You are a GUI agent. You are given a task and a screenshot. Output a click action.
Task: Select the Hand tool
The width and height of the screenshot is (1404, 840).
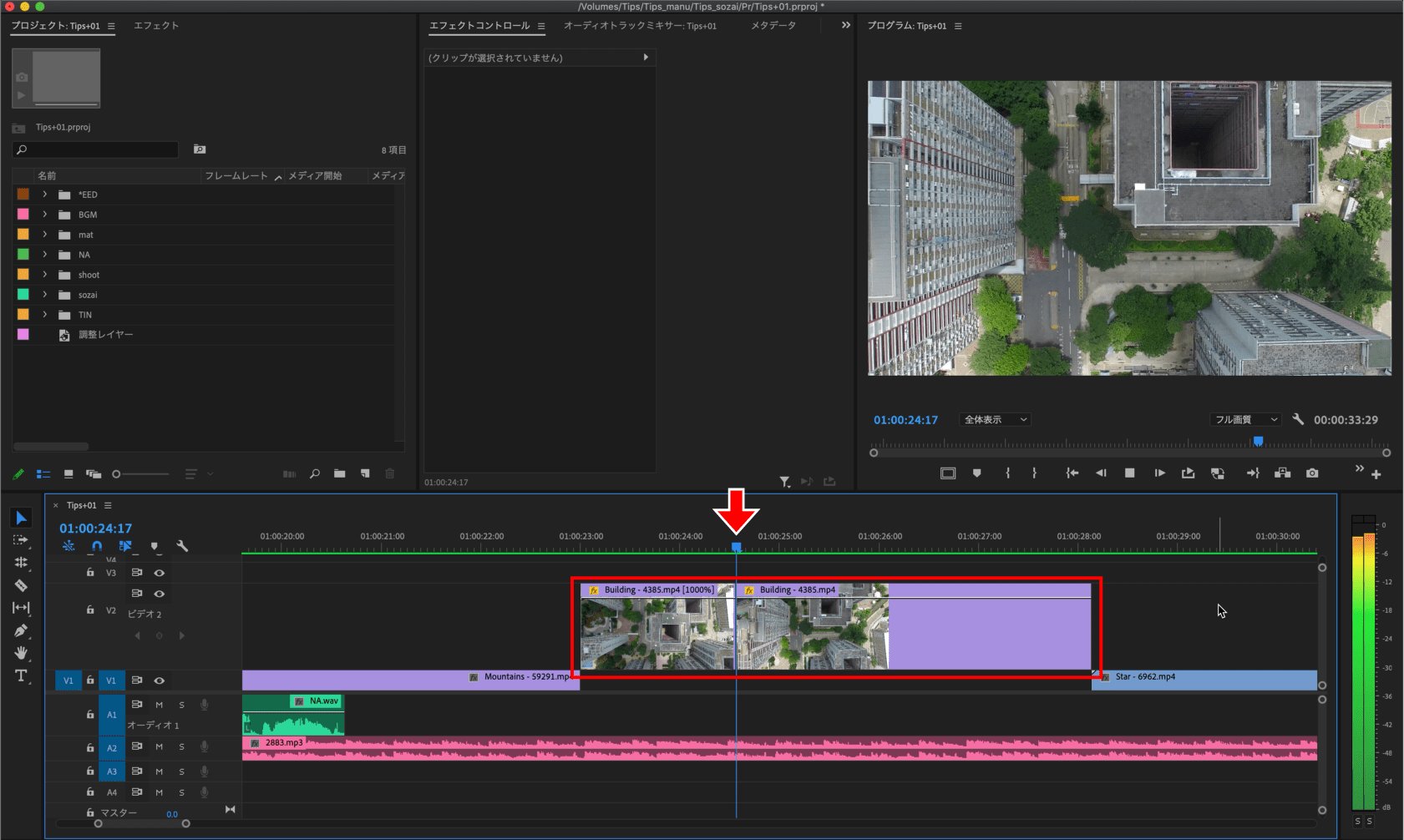coord(21,653)
